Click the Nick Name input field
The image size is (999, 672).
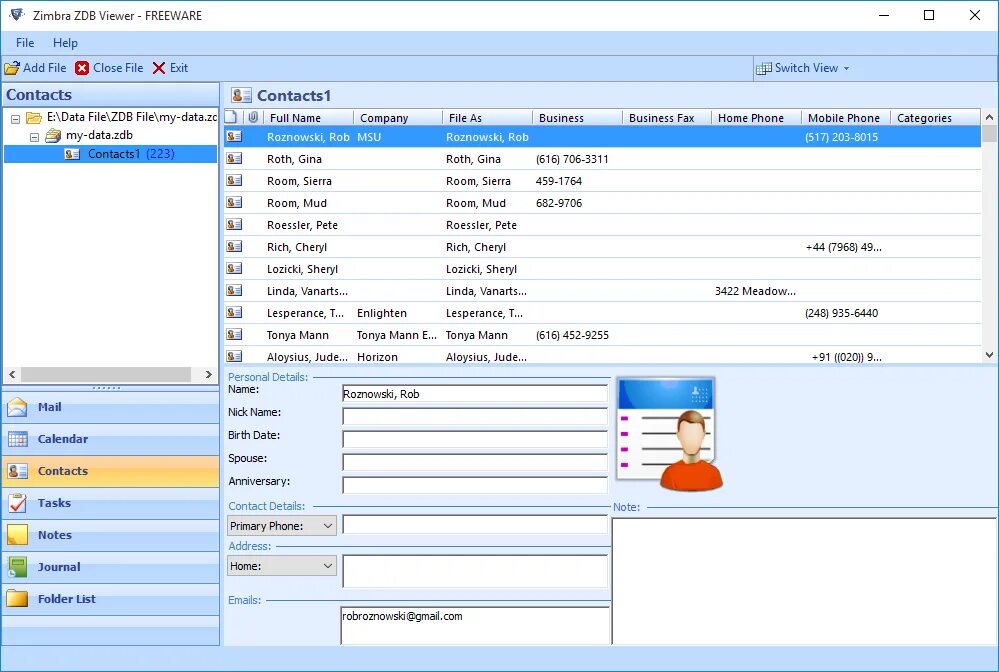click(x=475, y=417)
